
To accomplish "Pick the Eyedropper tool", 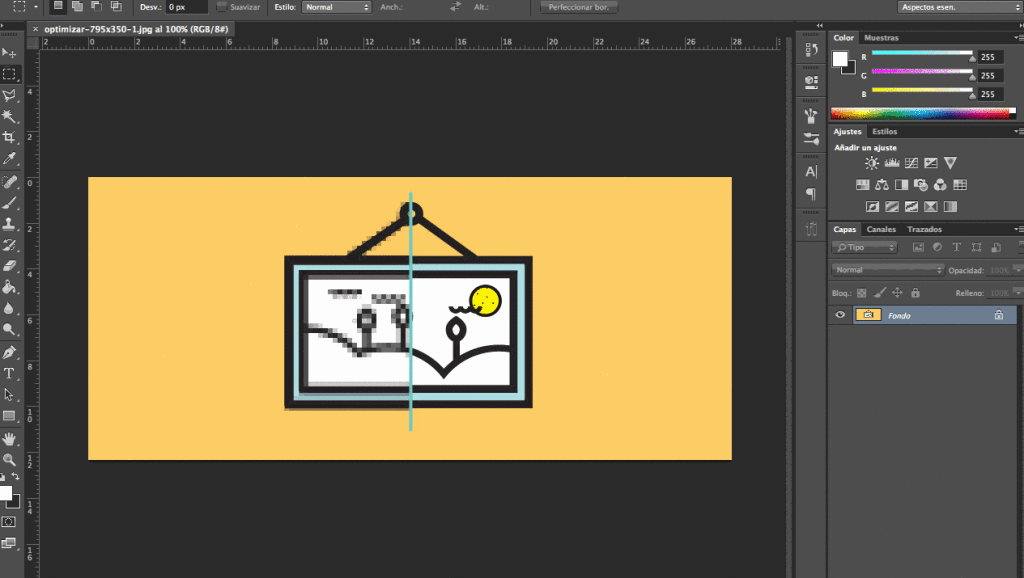I will [x=9, y=160].
